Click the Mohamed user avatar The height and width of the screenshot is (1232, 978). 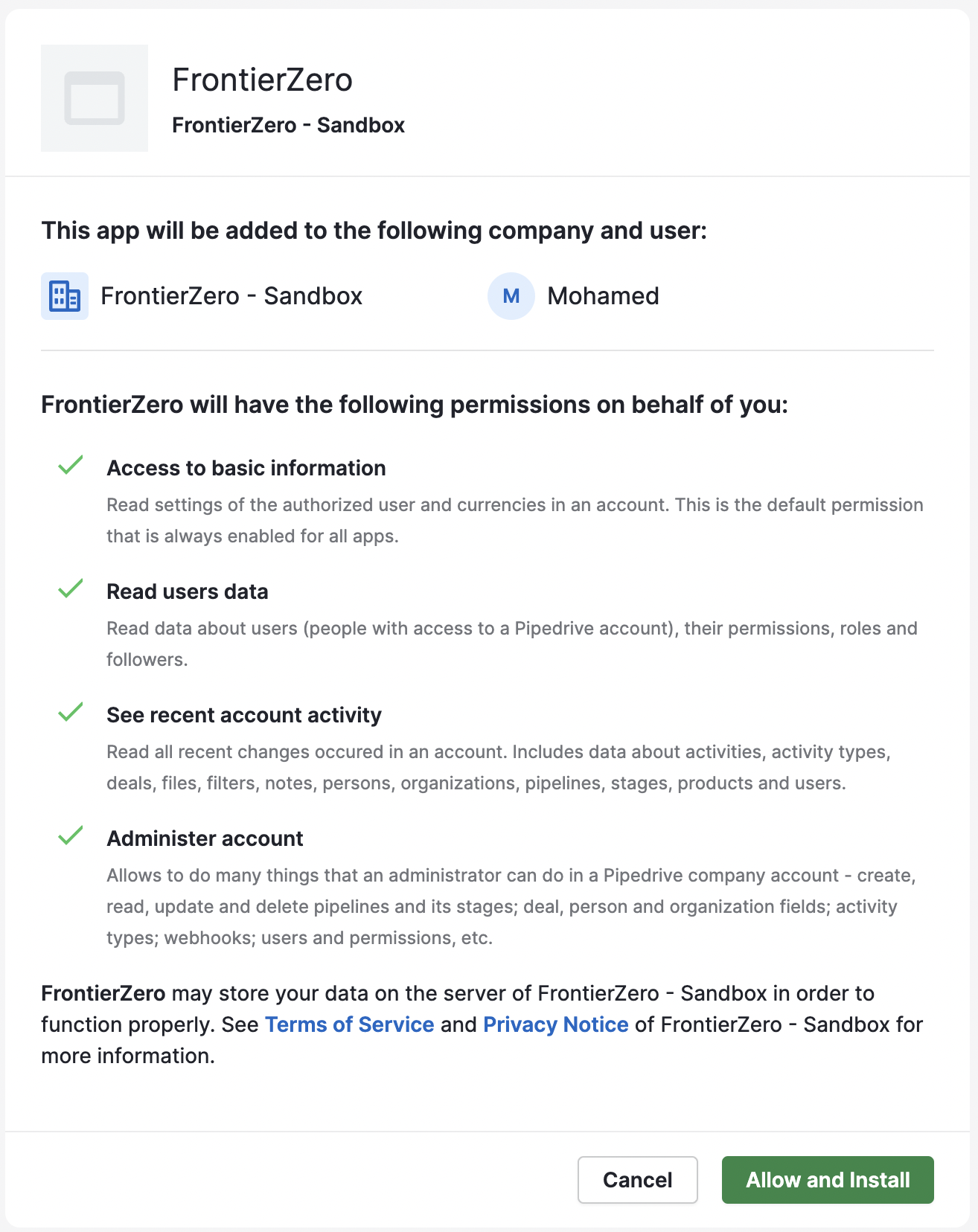tap(511, 296)
